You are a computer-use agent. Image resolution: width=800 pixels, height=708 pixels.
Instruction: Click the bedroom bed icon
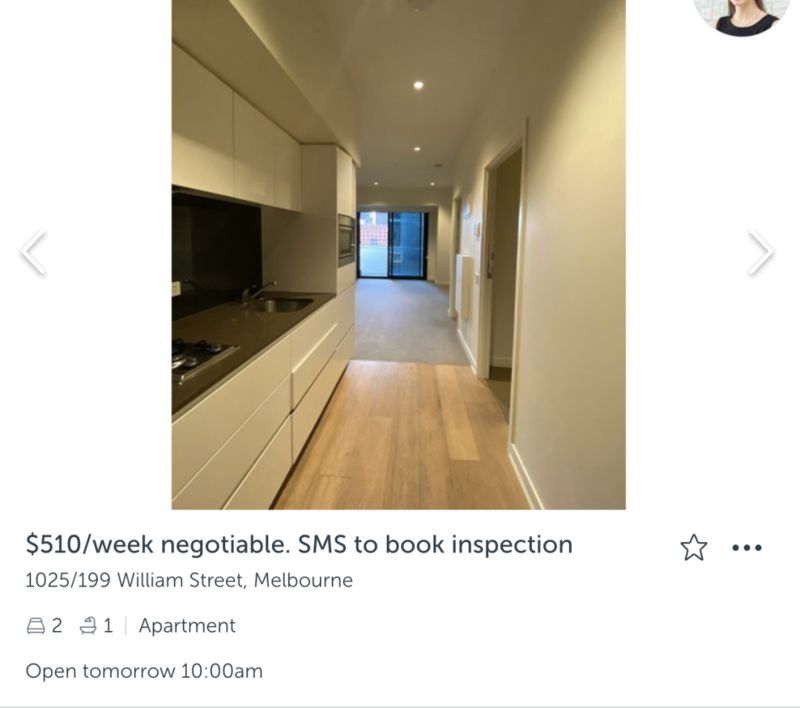35,625
